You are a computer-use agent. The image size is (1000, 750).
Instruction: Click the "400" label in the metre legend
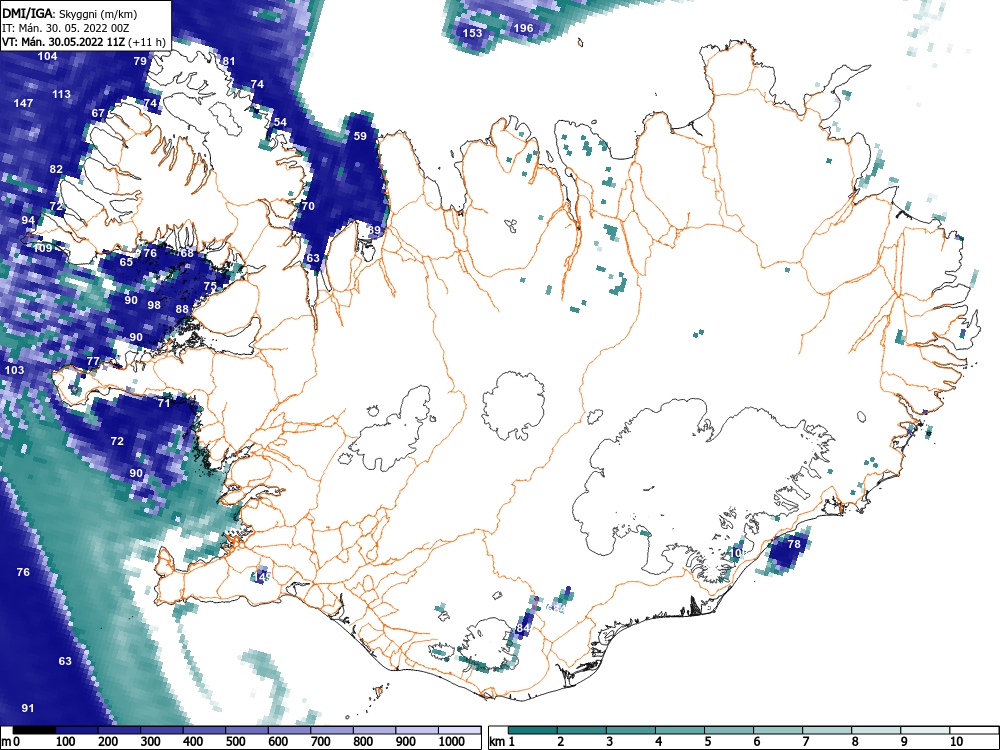193,741
